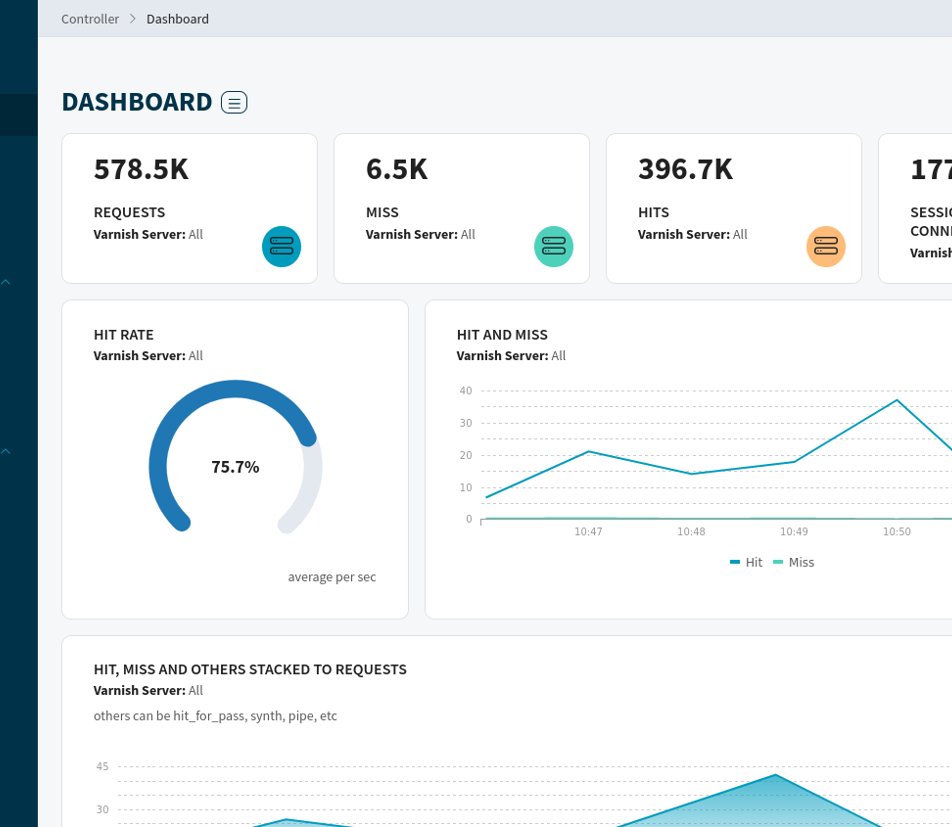Click the 75.7% hit rate gauge

click(235, 466)
